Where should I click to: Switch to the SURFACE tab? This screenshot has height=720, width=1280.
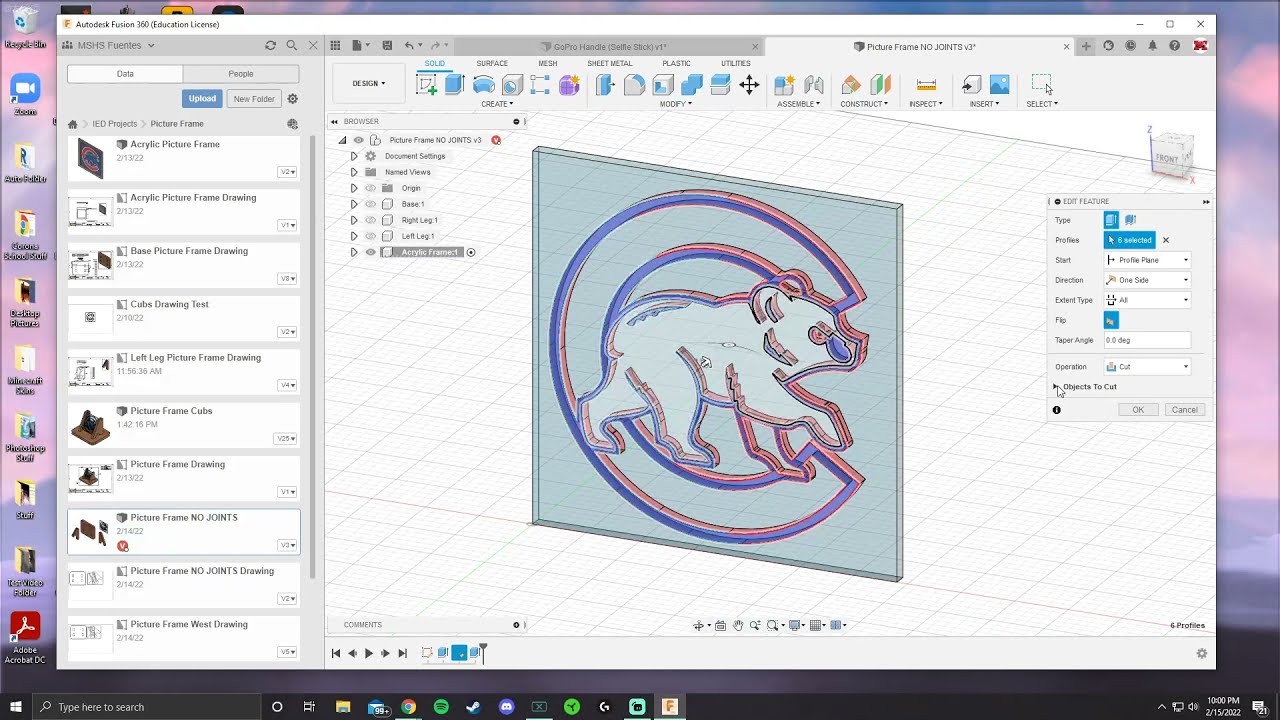[x=492, y=63]
